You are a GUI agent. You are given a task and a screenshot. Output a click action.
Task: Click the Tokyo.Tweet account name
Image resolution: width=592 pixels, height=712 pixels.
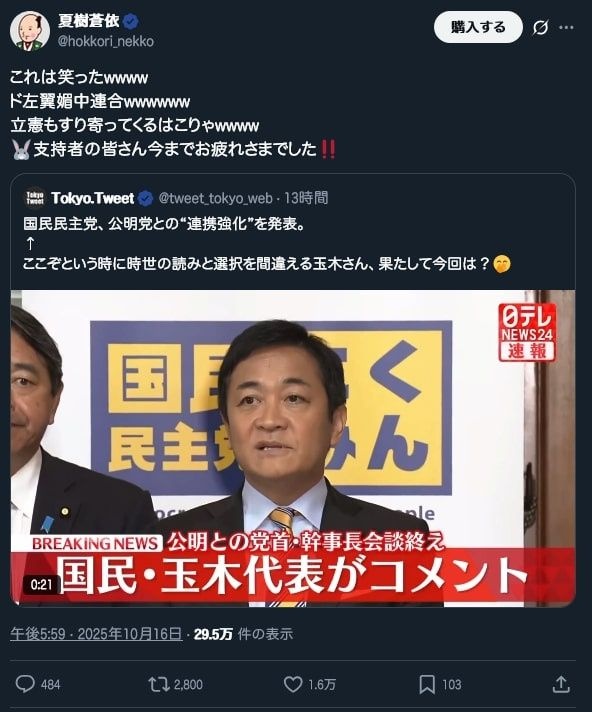93,198
